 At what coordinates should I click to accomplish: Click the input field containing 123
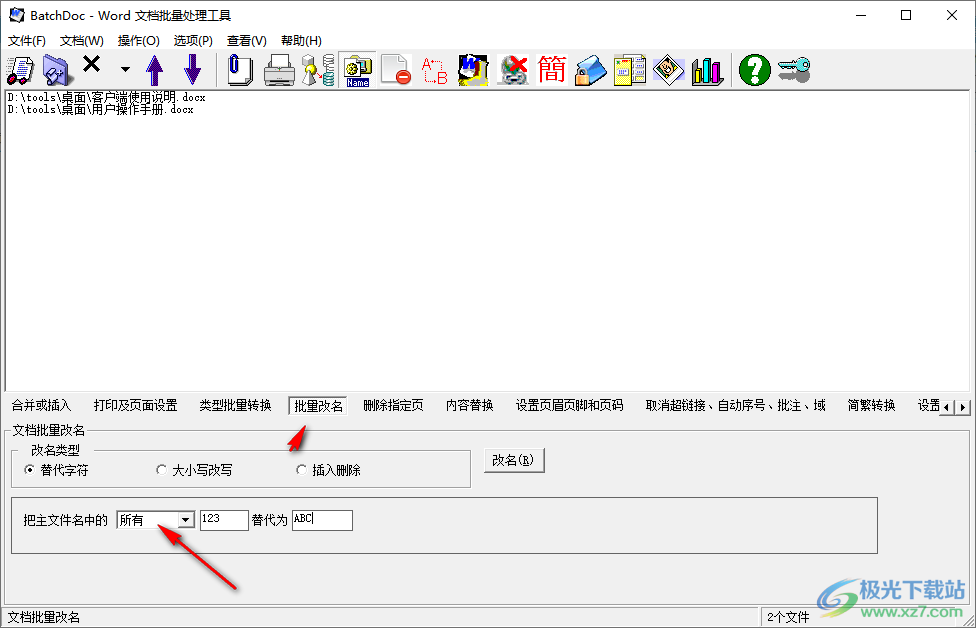tap(224, 520)
